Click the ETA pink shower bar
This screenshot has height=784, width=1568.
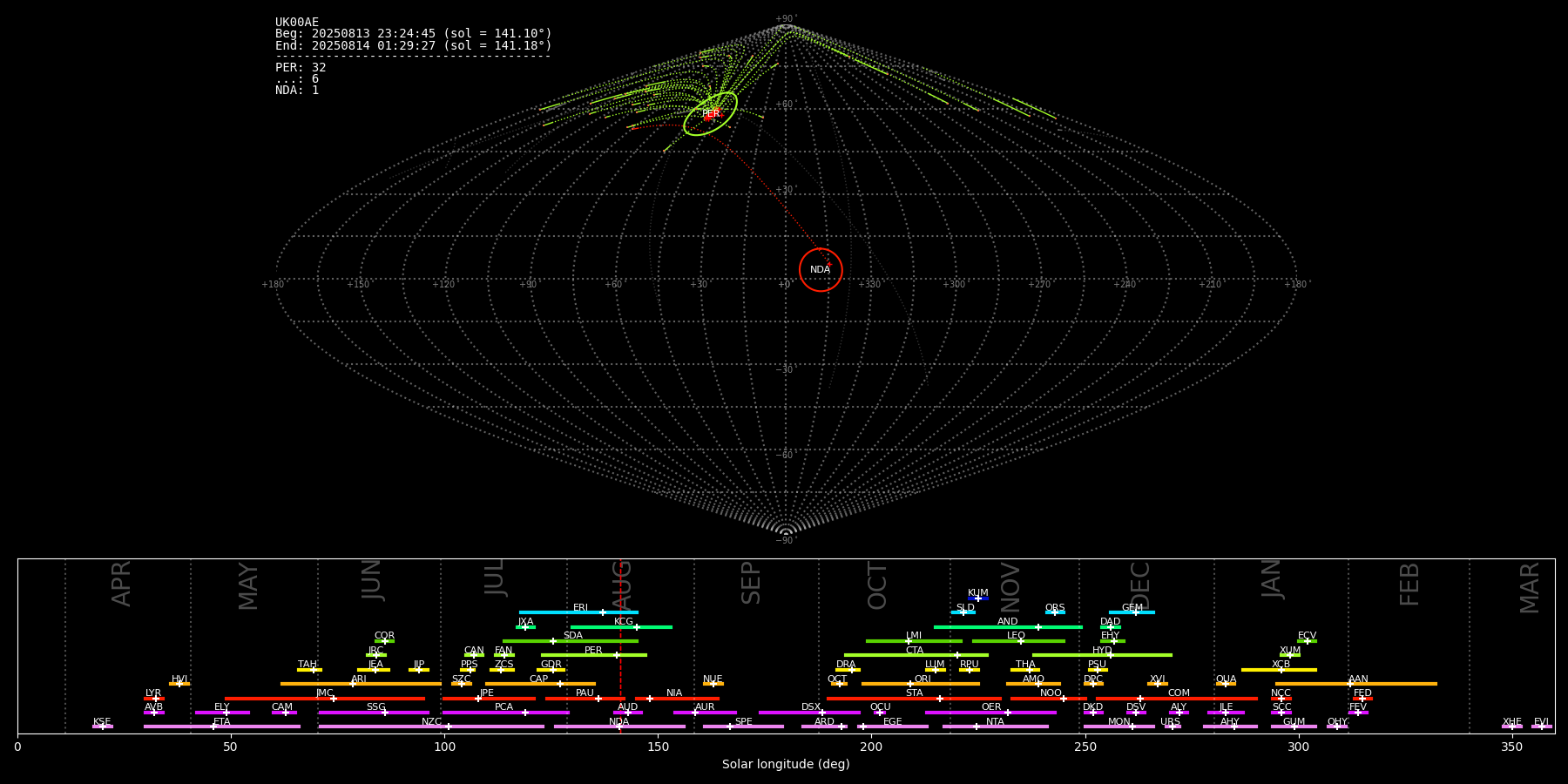pyautogui.click(x=222, y=727)
